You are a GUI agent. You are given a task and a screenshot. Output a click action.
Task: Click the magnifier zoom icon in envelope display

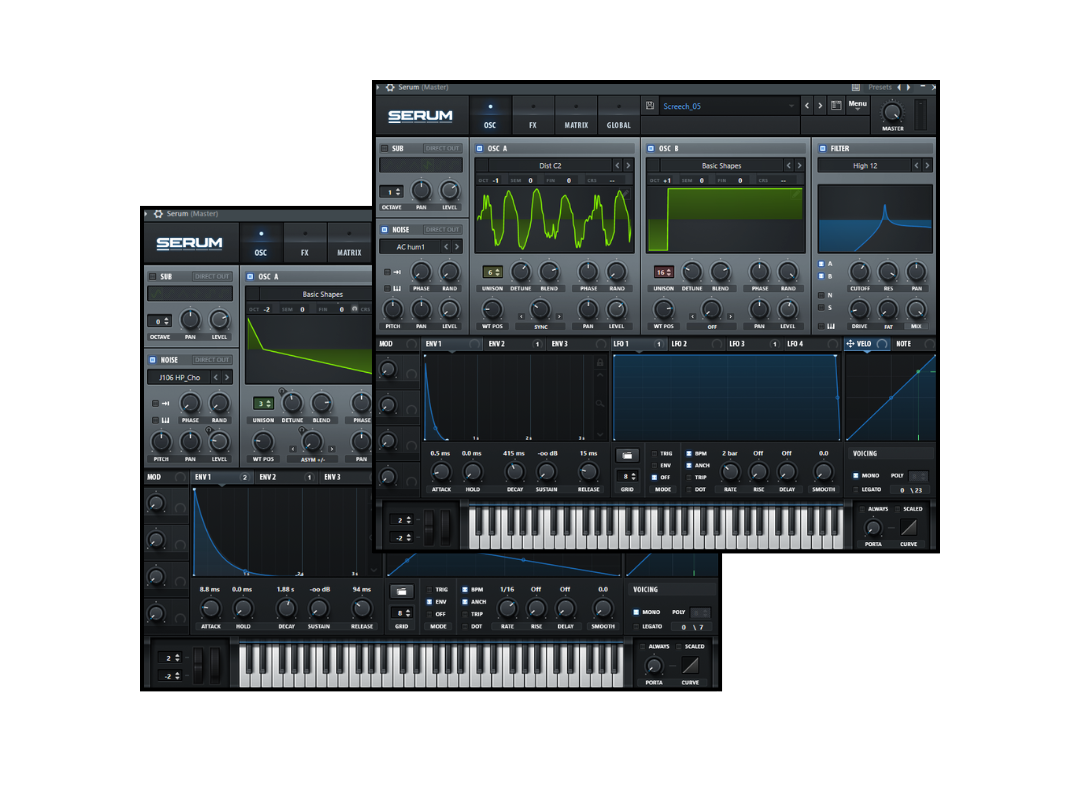click(600, 402)
